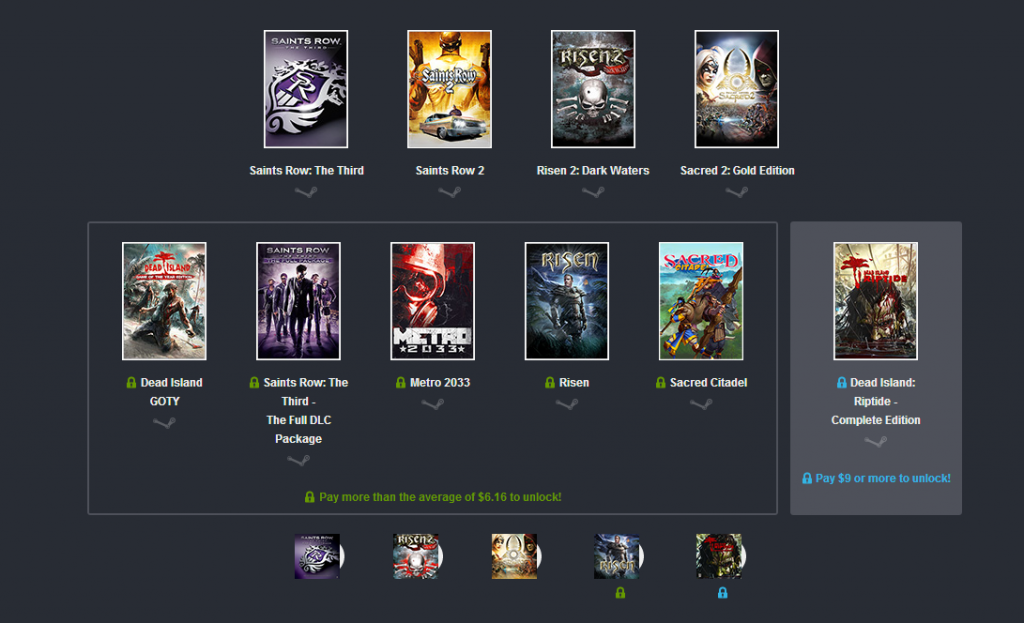Click the green lock next to Metro 2033
The width and height of the screenshot is (1024, 623).
coord(401,383)
